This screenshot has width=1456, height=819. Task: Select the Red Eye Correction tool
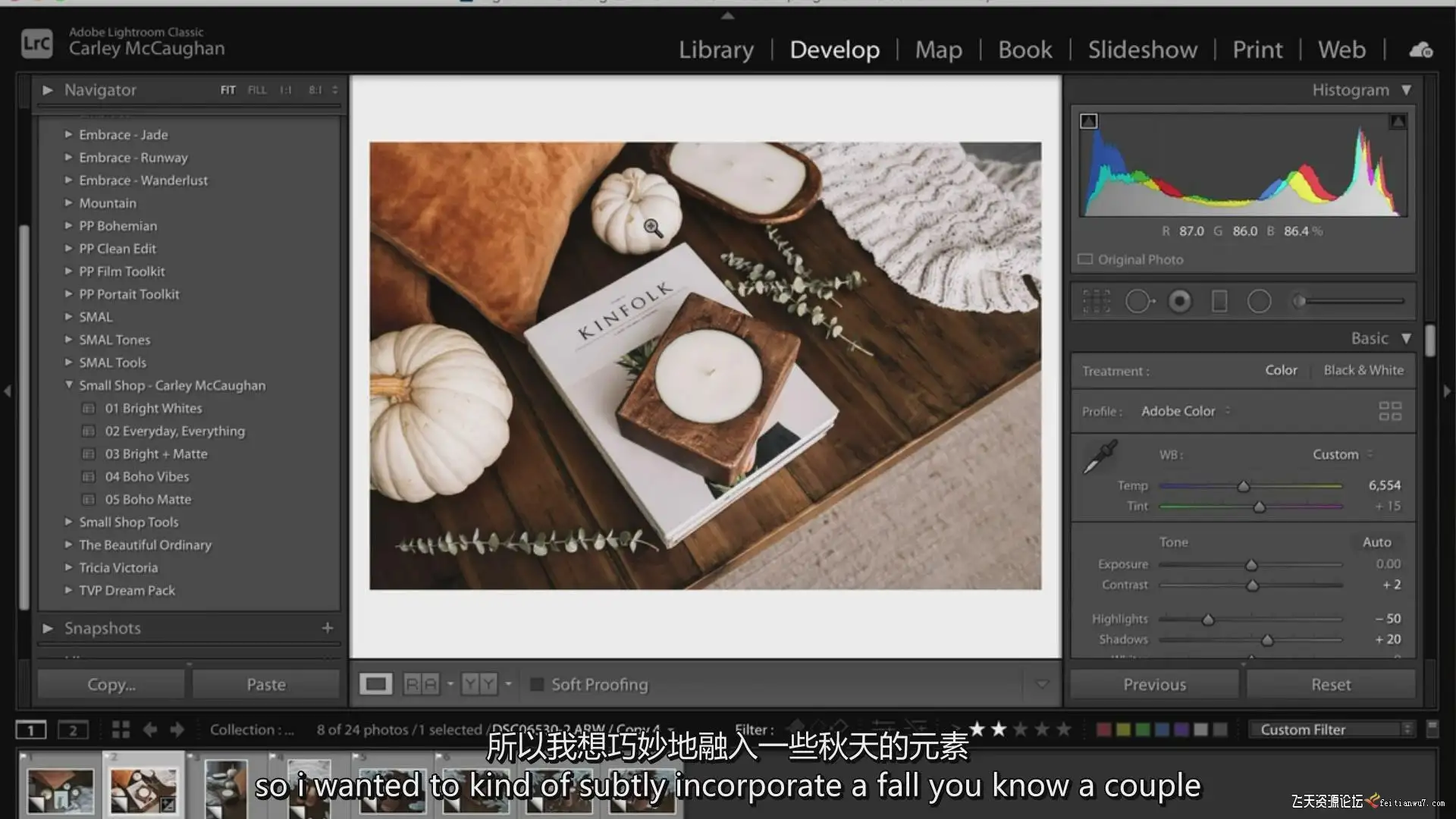[1179, 302]
